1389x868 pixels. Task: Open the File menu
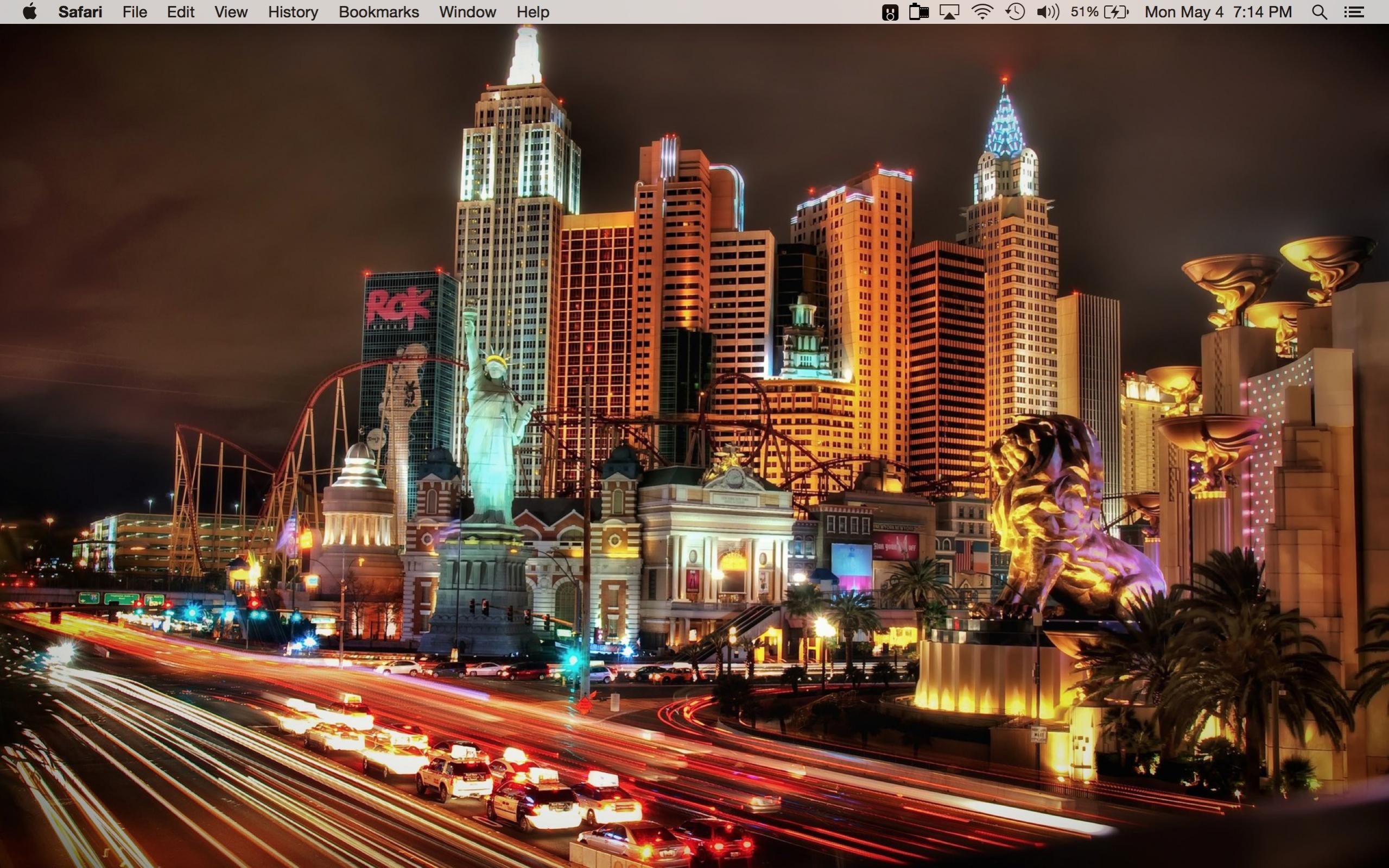coord(135,12)
